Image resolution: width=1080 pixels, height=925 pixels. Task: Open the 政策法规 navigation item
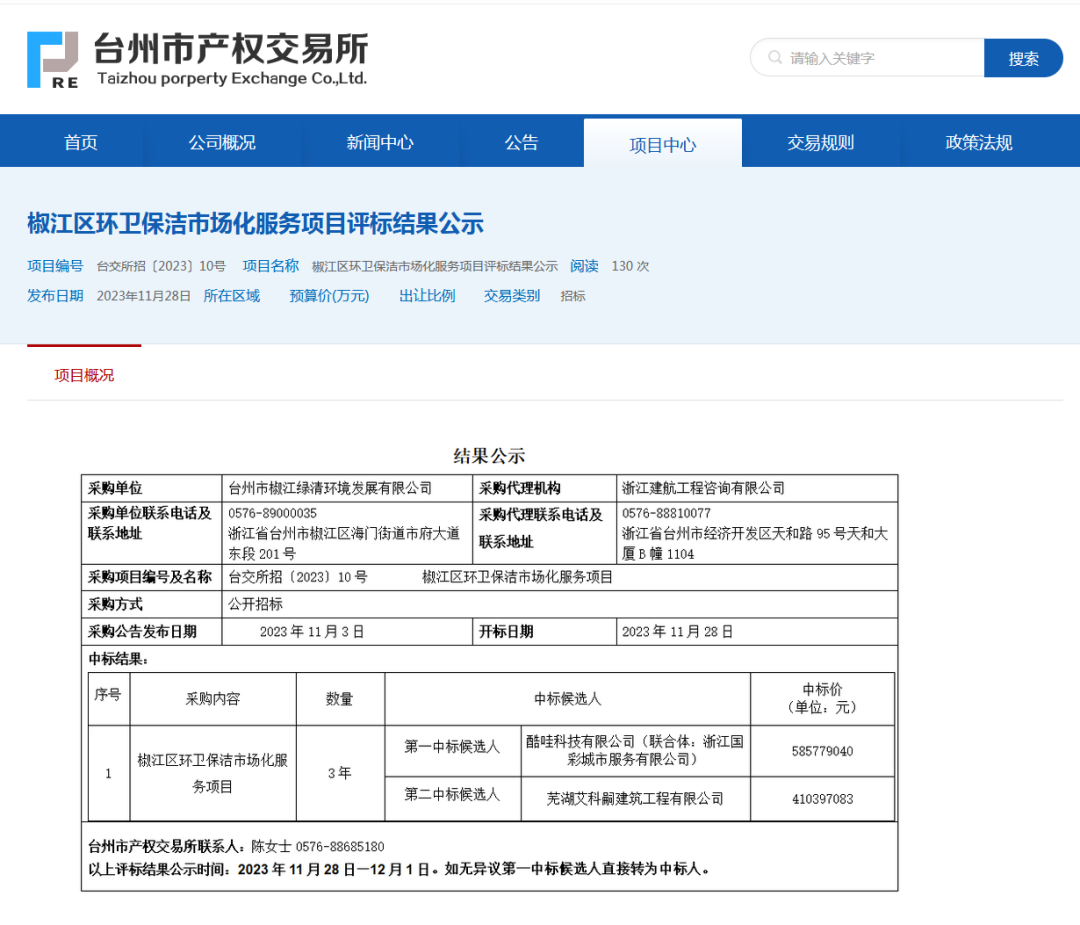click(x=979, y=143)
